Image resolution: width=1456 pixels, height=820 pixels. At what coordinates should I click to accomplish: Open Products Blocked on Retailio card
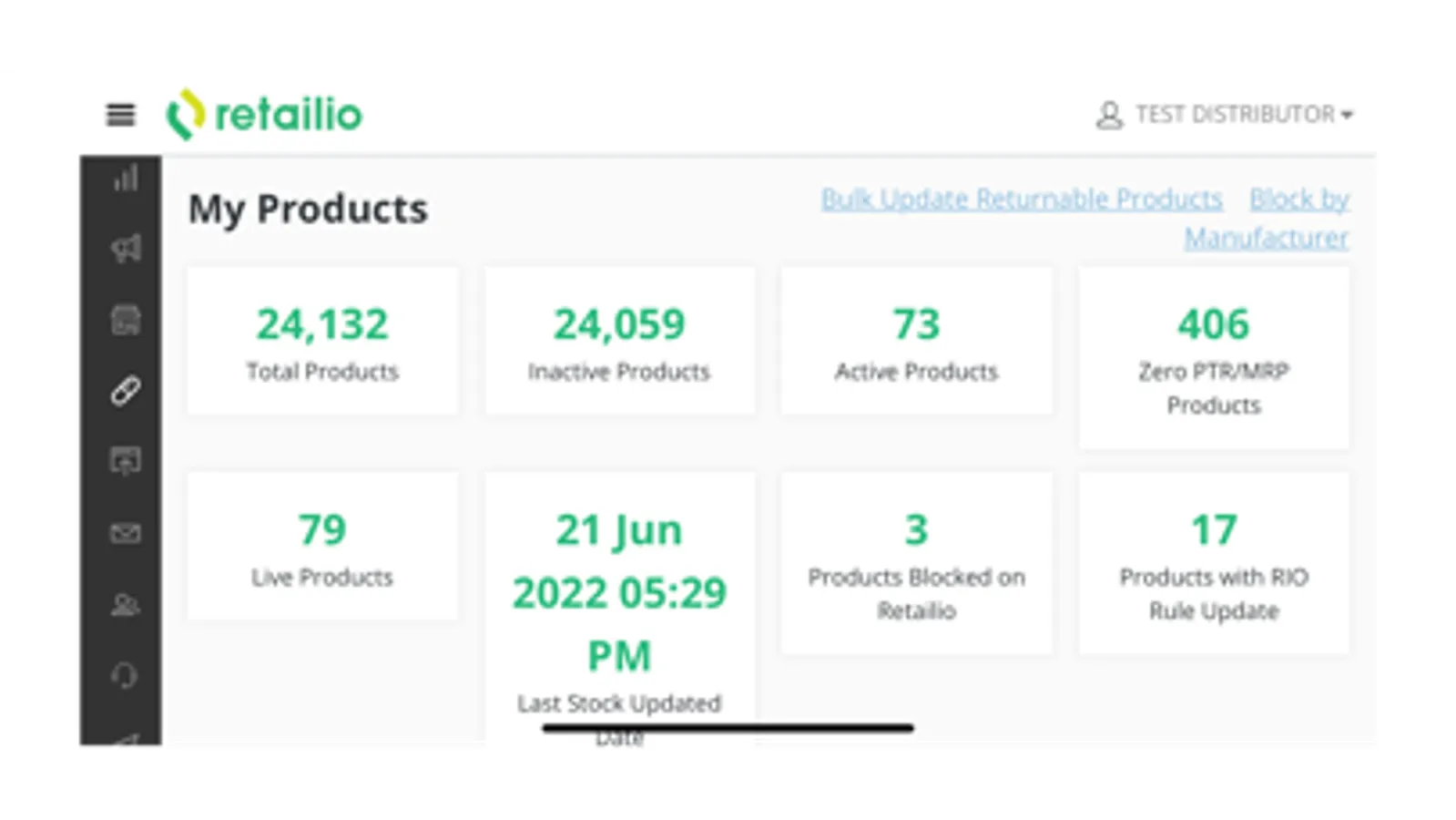point(916,563)
